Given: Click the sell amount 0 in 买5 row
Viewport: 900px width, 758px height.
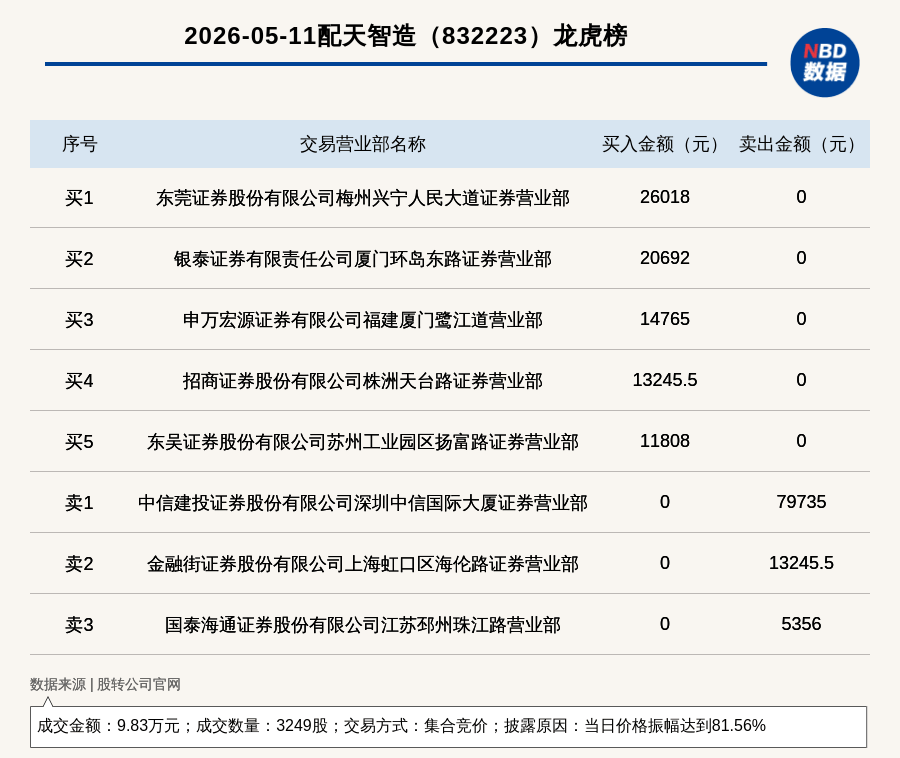Looking at the screenshot, I should 801,441.
